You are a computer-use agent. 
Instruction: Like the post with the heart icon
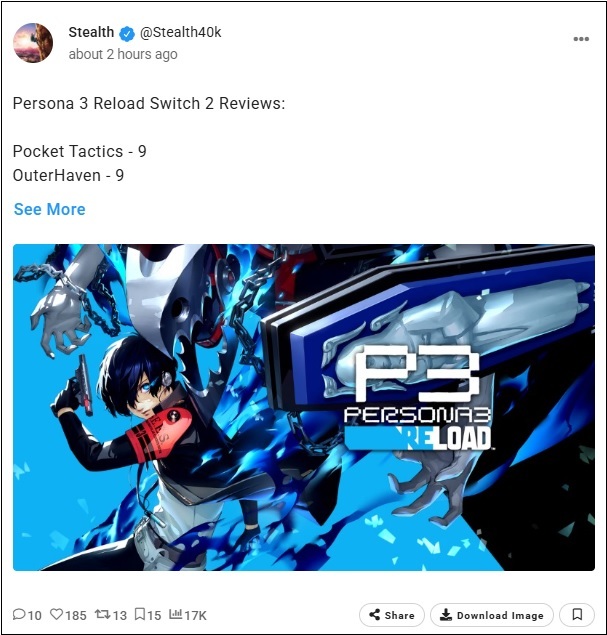[x=56, y=615]
